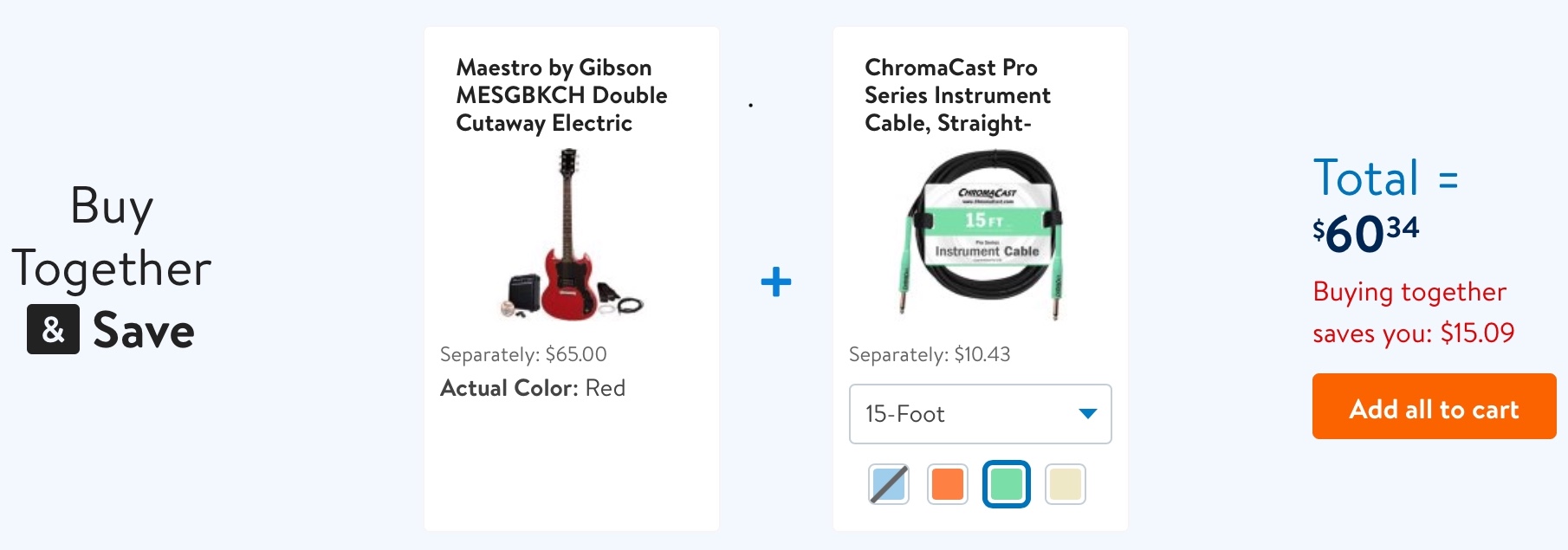Click the Actual Color: Red label
This screenshot has height=550, width=1568.
click(533, 388)
